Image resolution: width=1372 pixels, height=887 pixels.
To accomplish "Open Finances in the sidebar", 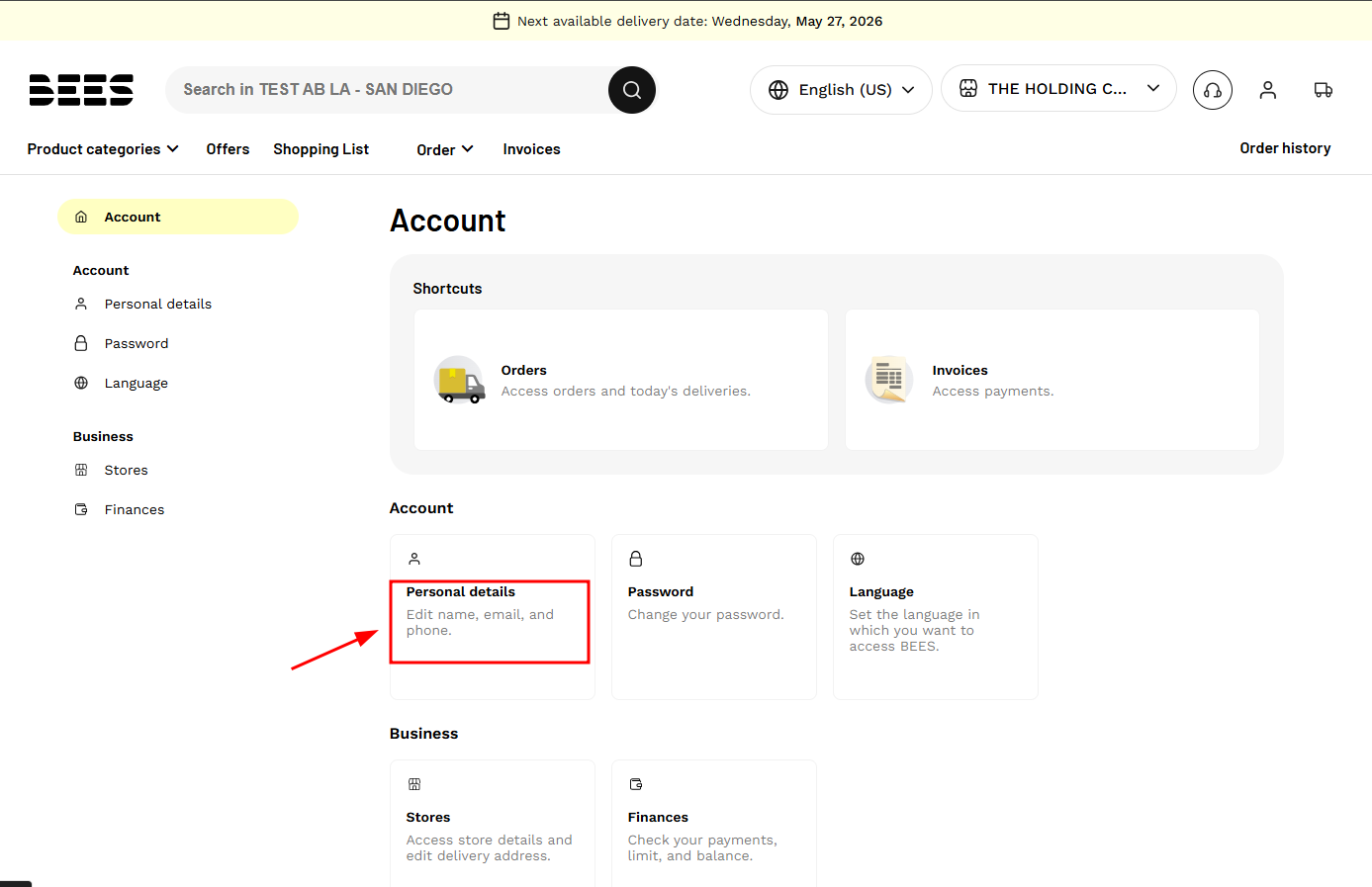I will pos(135,509).
